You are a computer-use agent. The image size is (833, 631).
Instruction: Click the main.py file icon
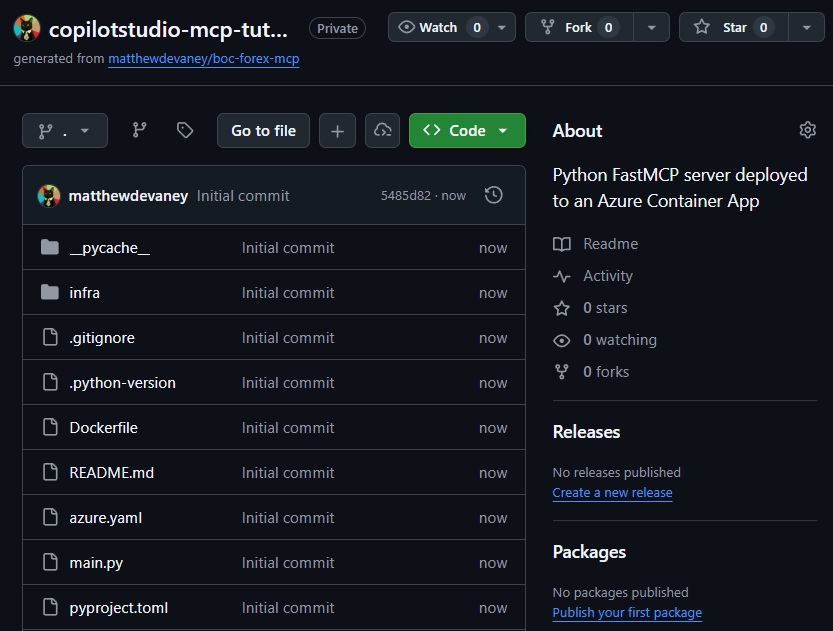click(50, 562)
